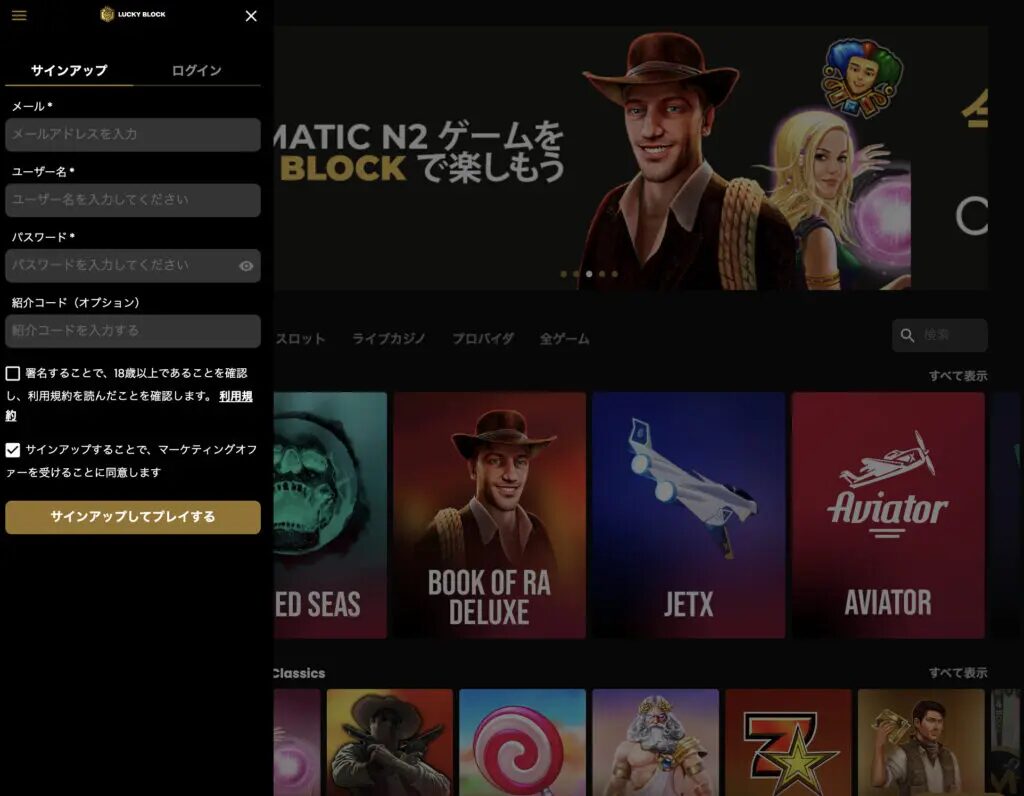Select the fifth carousel dot
This screenshot has width=1024, height=796.
(x=615, y=274)
